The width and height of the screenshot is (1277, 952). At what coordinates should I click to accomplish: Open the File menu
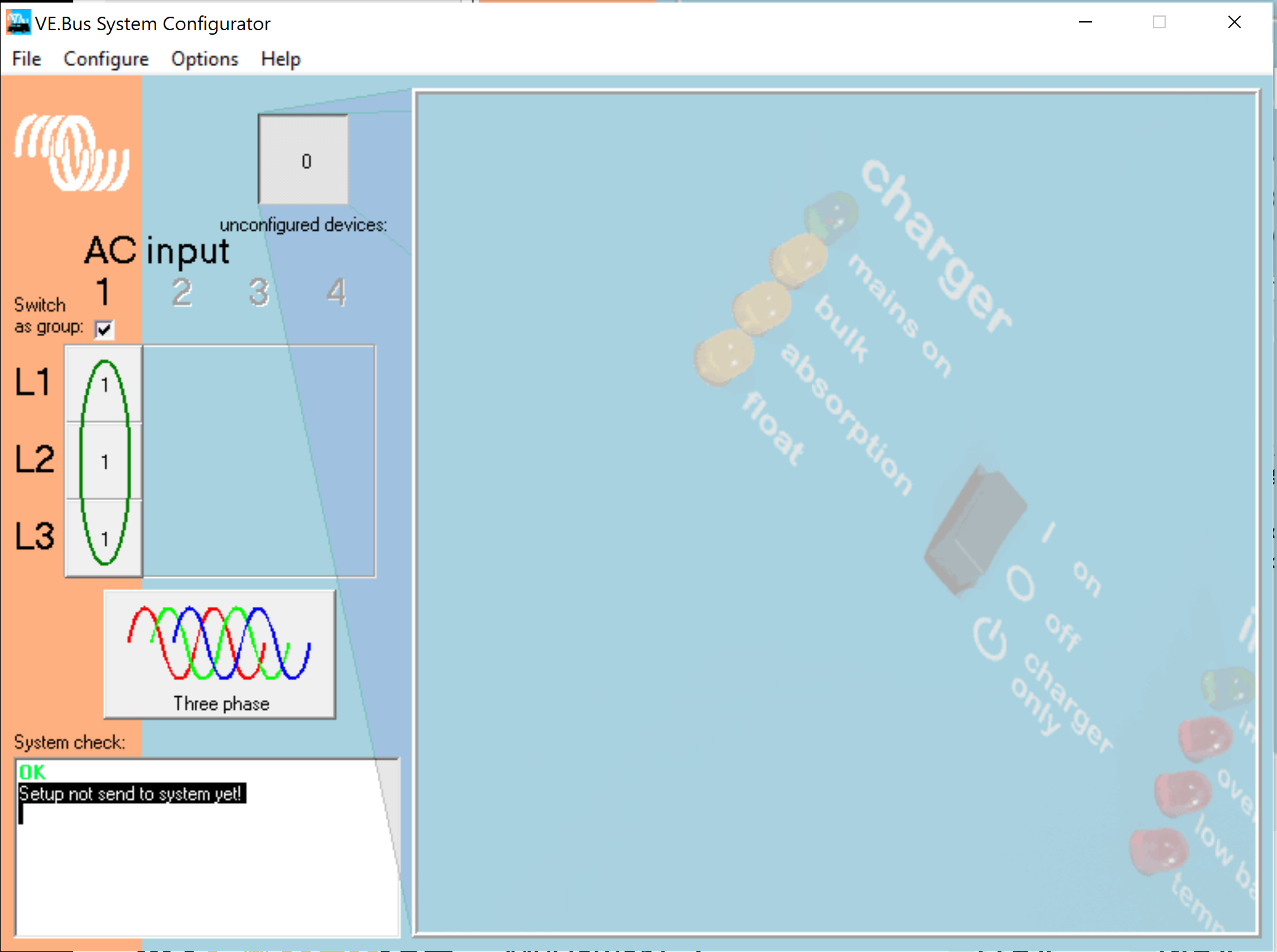tap(26, 59)
